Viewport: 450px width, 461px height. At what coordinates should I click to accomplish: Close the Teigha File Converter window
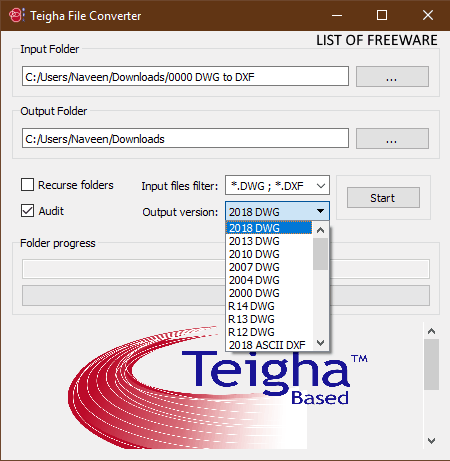tap(428, 15)
